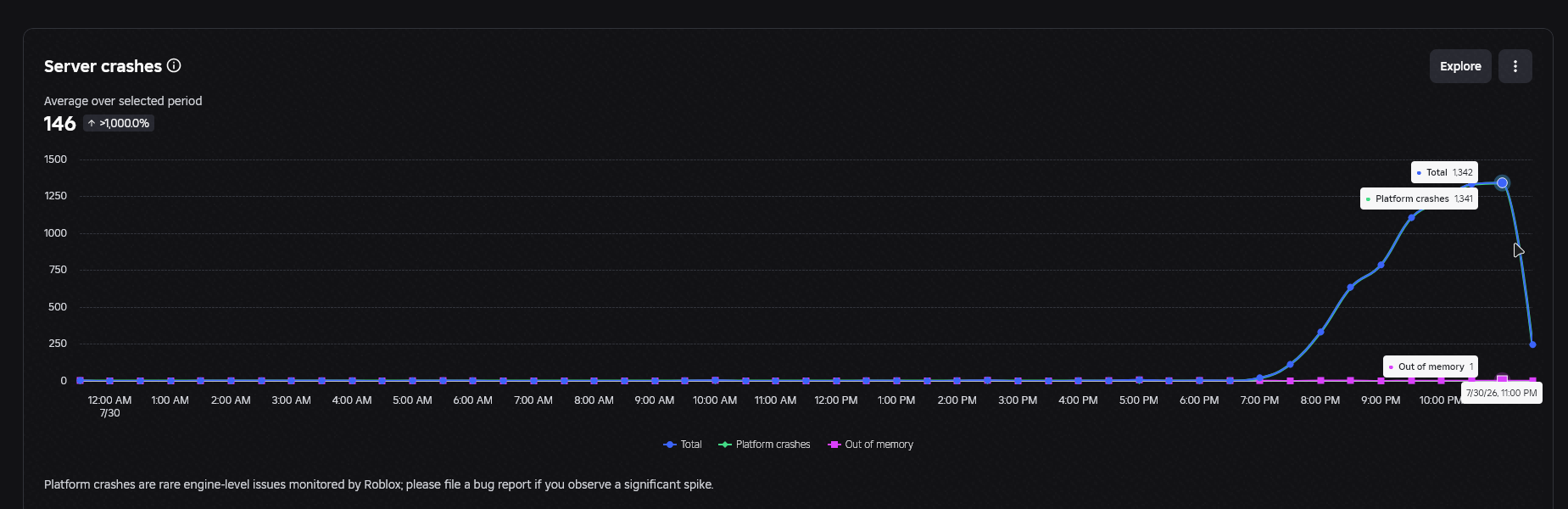Click the magenta Out of memory highlighted marker
The image size is (1568, 509).
(x=1502, y=379)
